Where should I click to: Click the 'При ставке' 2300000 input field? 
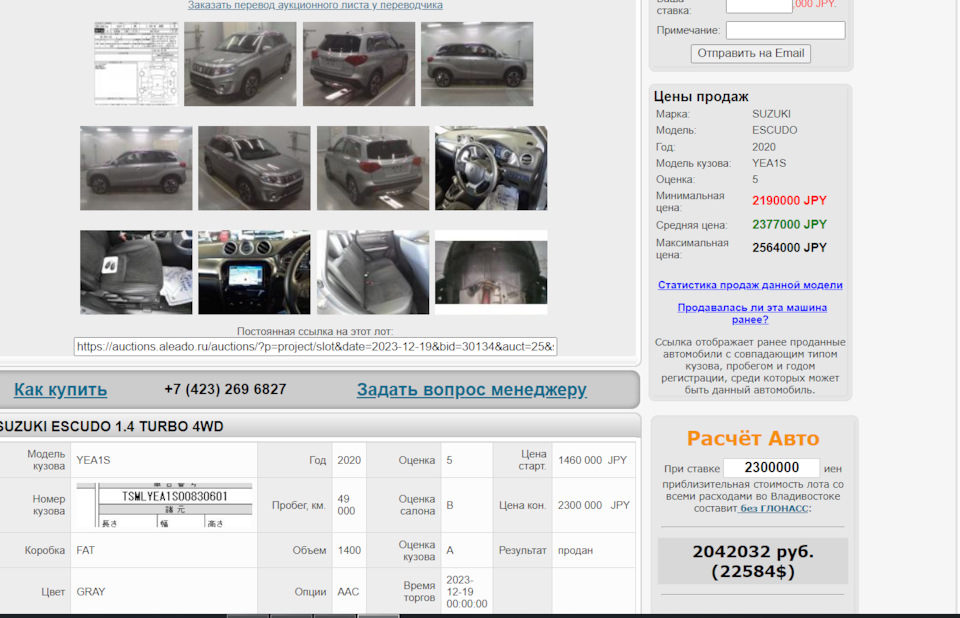point(771,468)
